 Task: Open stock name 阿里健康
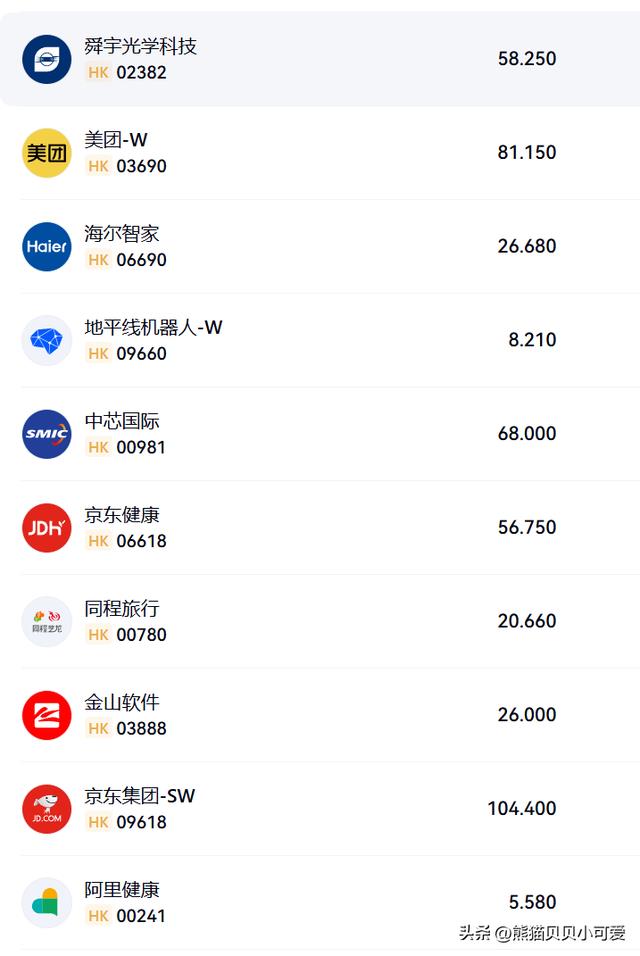tap(122, 890)
